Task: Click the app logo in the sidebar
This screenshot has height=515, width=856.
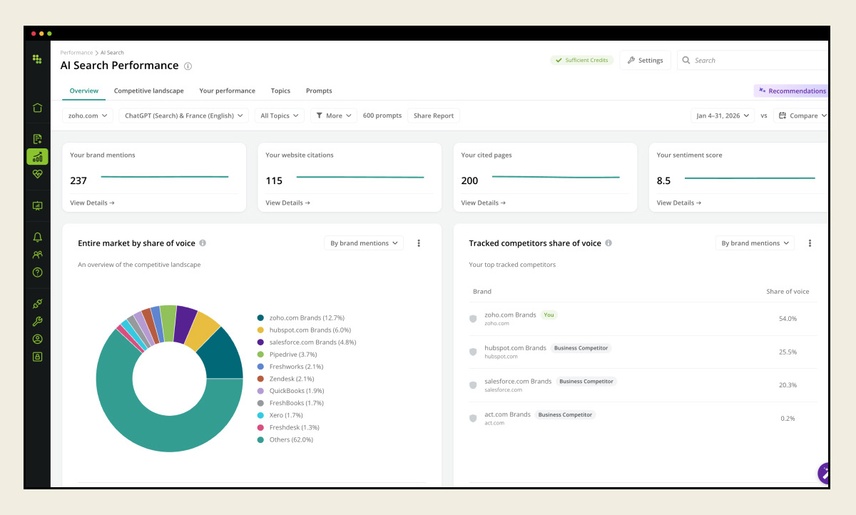Action: coord(37,59)
